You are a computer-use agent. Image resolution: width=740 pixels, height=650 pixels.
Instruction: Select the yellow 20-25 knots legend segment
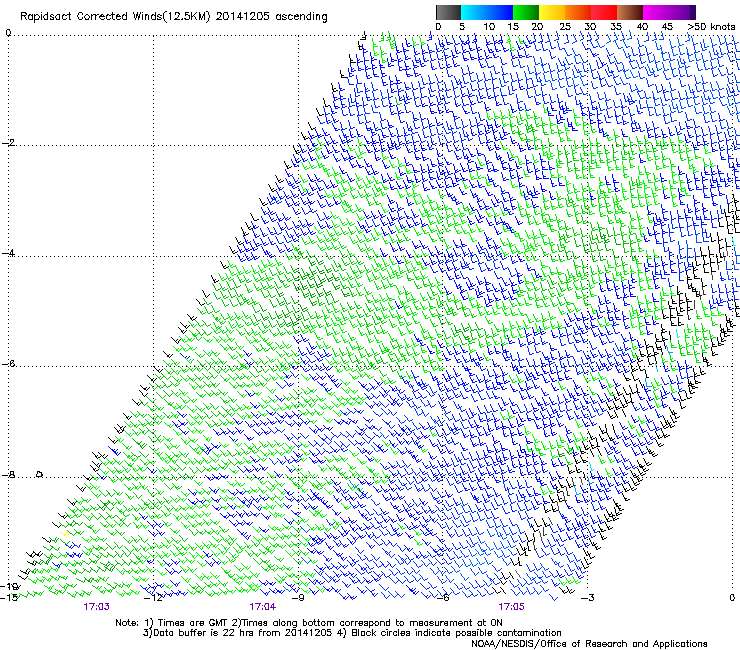(552, 12)
